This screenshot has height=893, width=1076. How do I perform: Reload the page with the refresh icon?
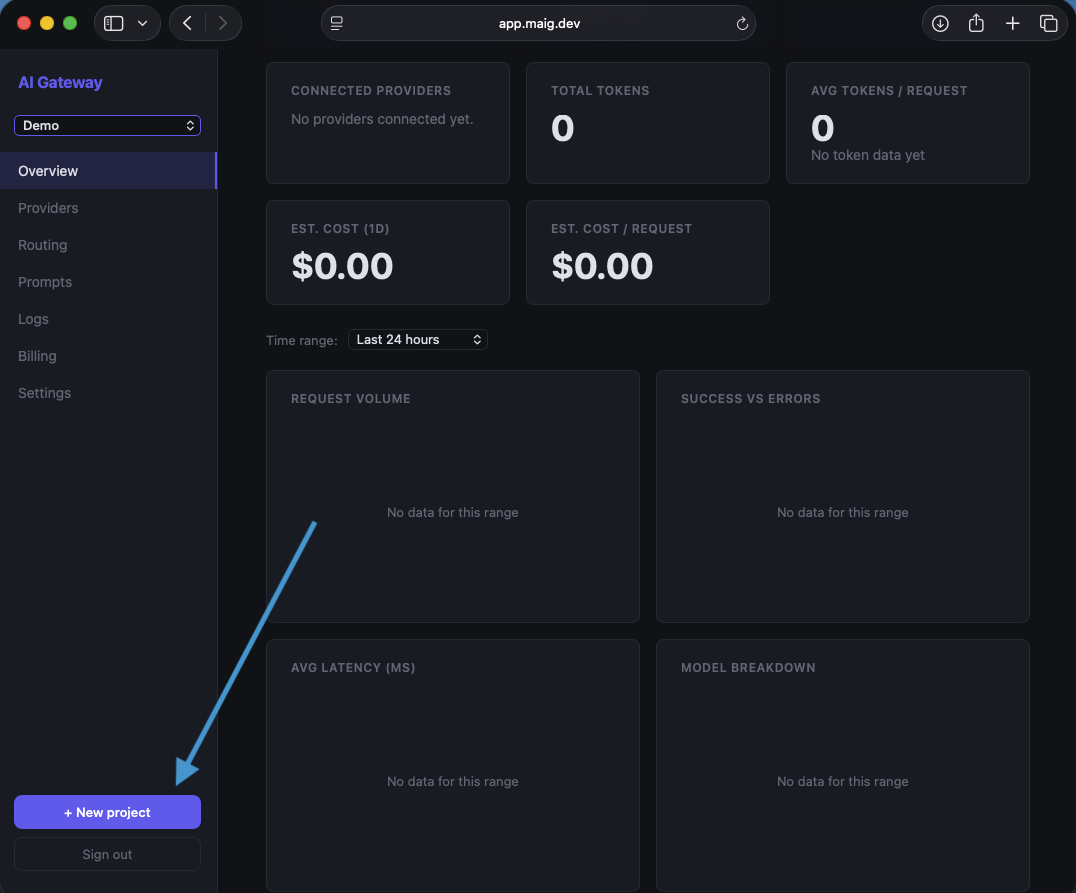[x=742, y=24]
